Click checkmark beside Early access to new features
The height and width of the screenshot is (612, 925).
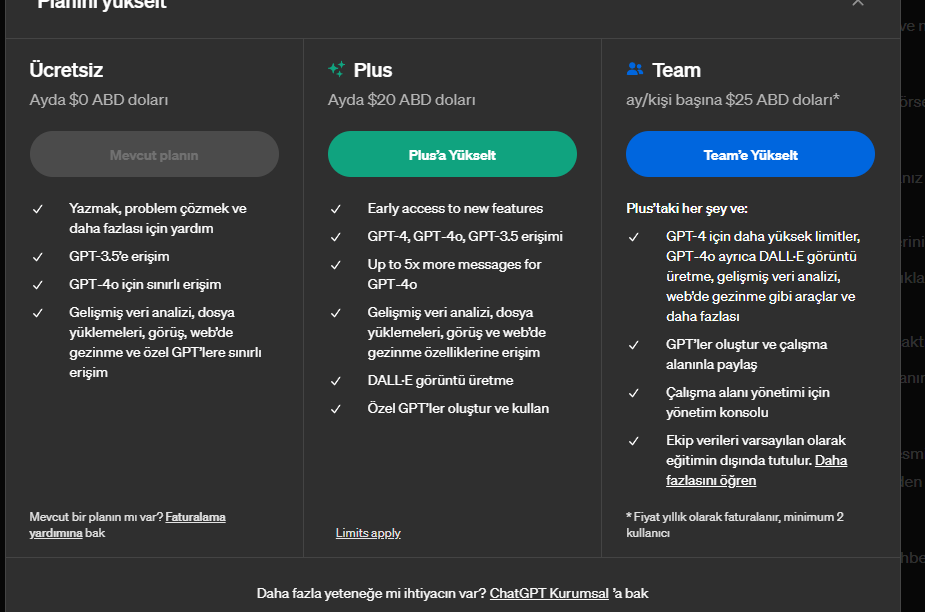click(336, 209)
